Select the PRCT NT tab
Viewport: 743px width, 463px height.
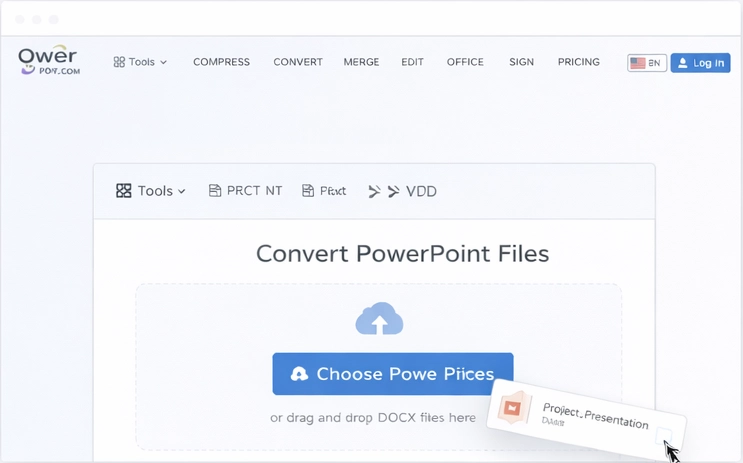245,191
